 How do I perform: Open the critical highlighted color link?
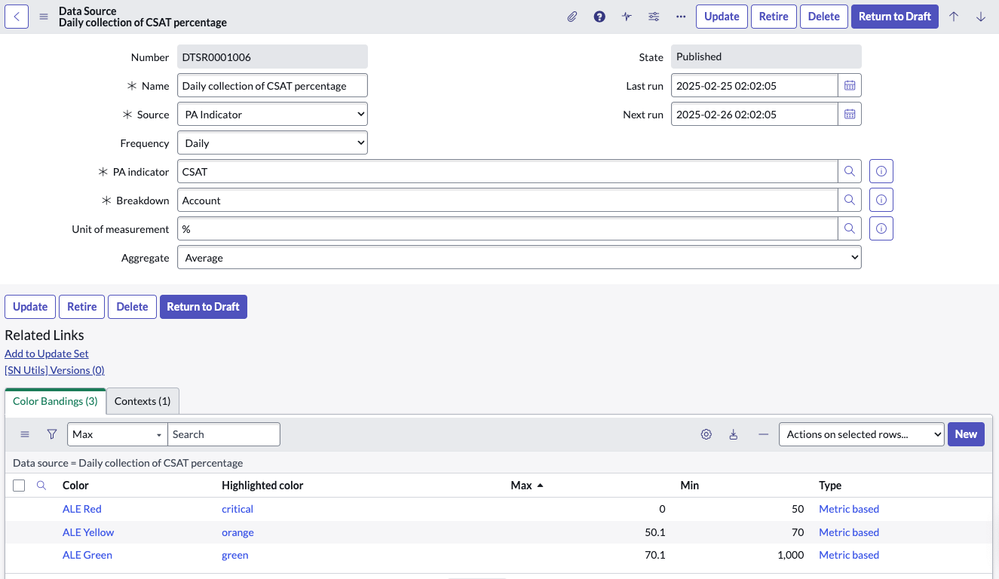tap(237, 509)
